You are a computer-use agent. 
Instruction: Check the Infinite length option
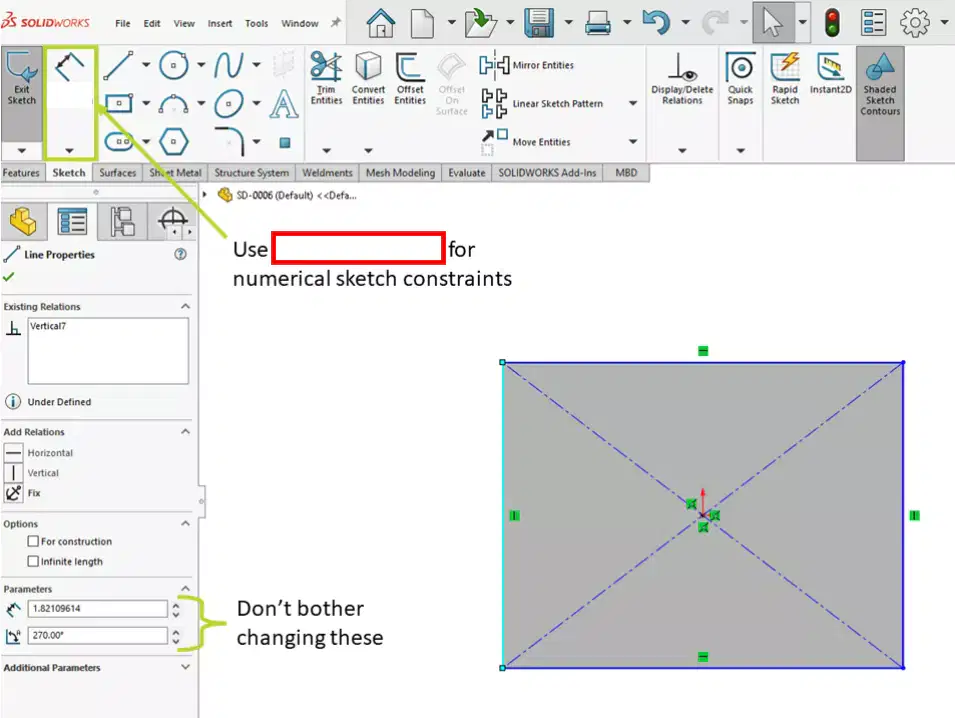point(33,561)
